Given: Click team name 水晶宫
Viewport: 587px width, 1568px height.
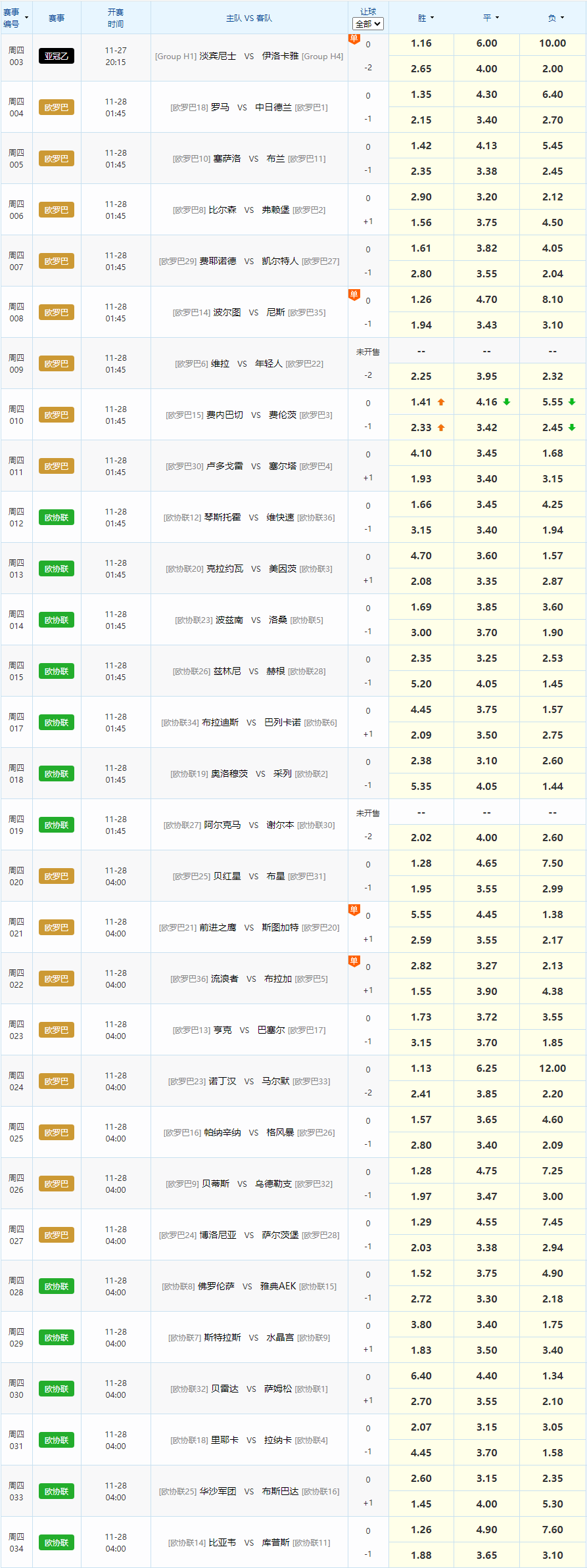Looking at the screenshot, I should point(280,1337).
